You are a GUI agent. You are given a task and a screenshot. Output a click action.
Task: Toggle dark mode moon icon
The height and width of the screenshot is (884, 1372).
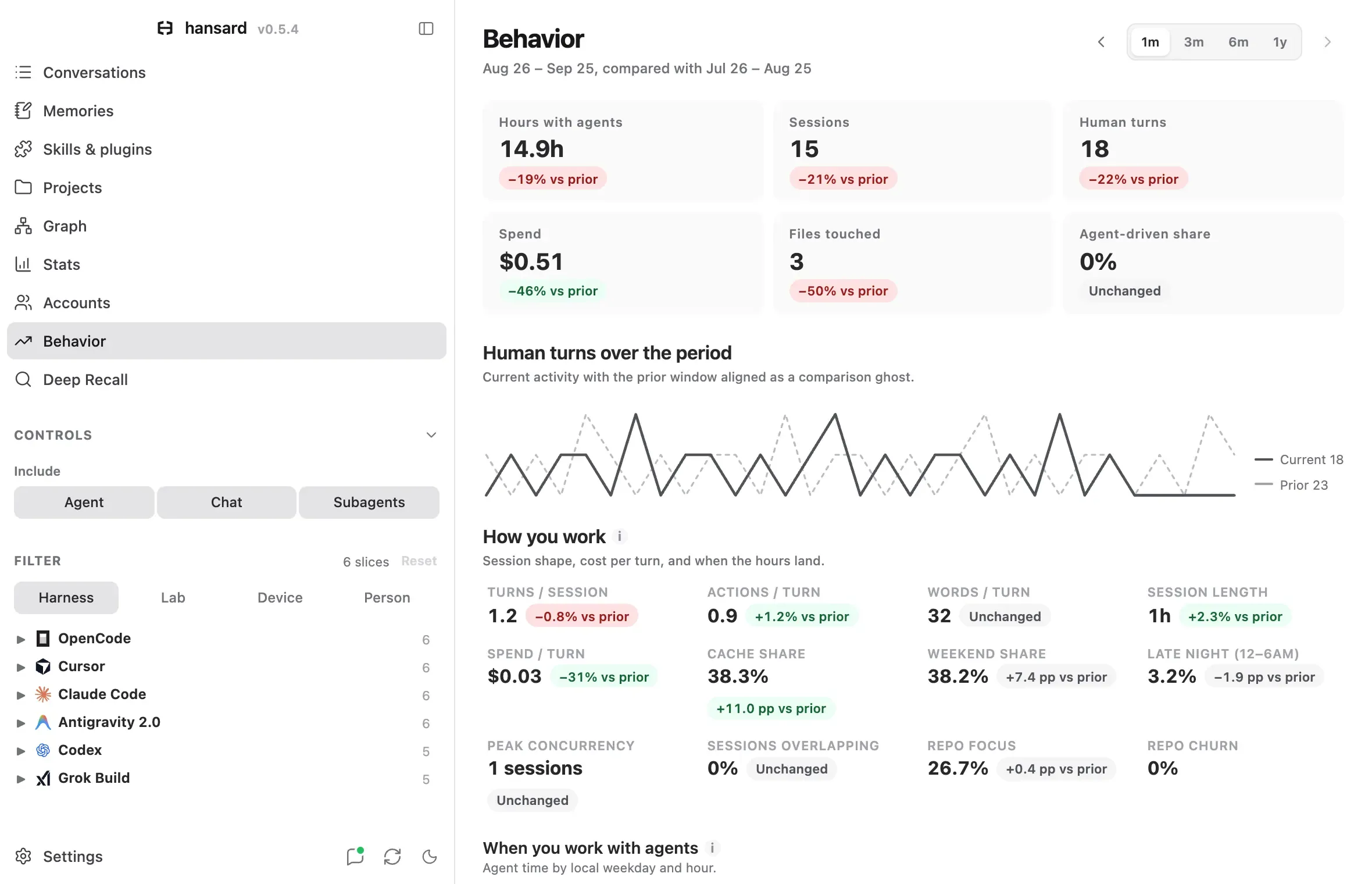click(x=430, y=856)
